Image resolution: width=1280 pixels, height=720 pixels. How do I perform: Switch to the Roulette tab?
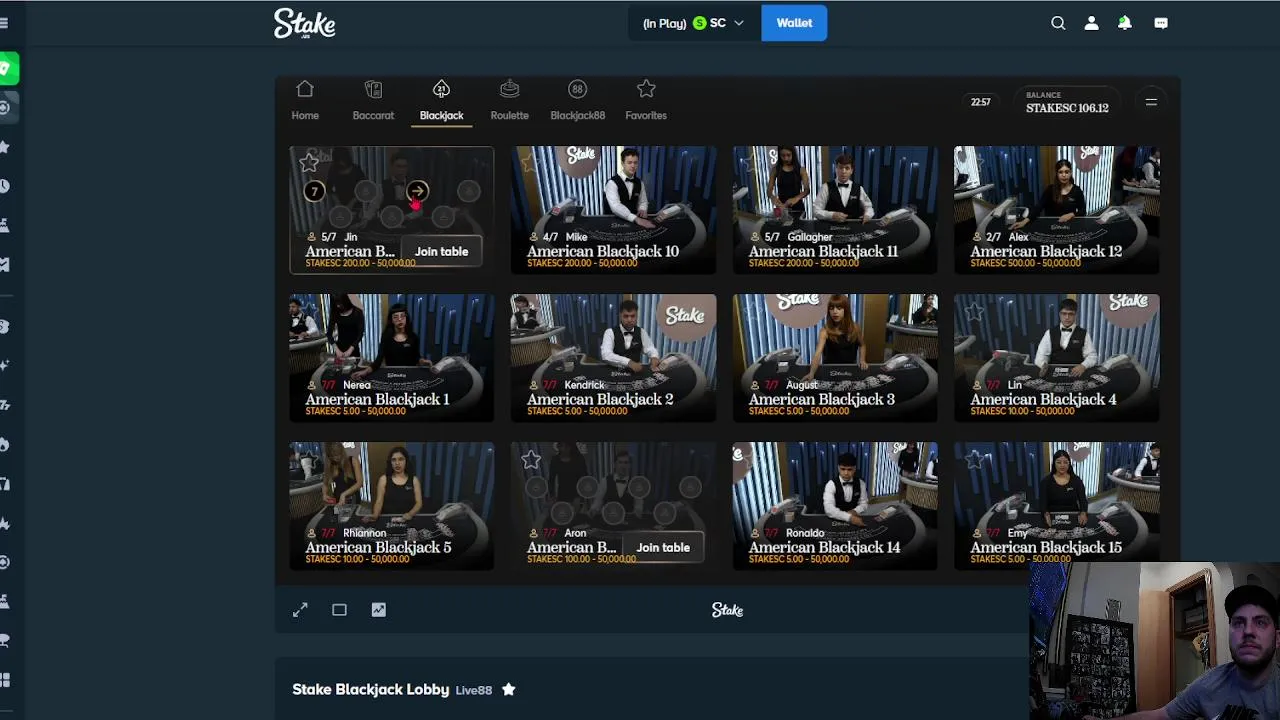pyautogui.click(x=509, y=101)
